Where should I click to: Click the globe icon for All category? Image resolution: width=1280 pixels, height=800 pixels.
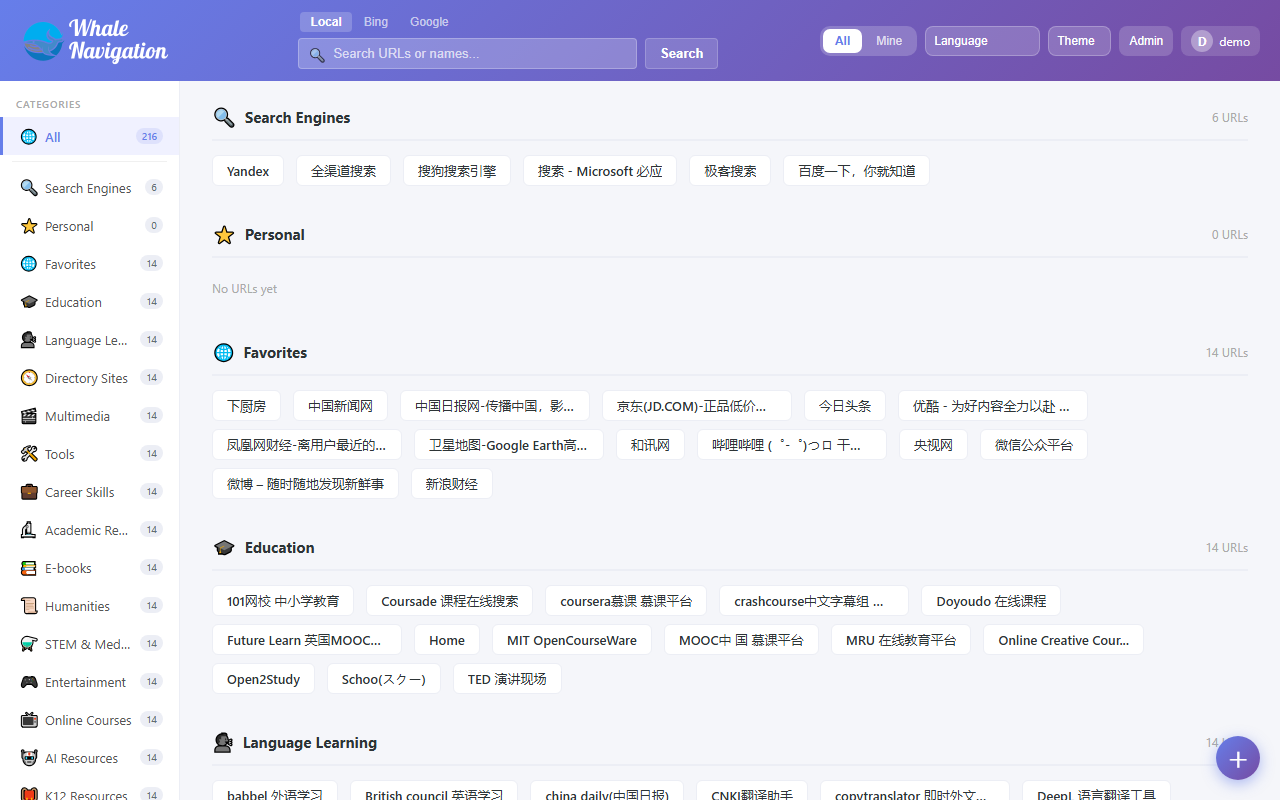click(x=29, y=137)
